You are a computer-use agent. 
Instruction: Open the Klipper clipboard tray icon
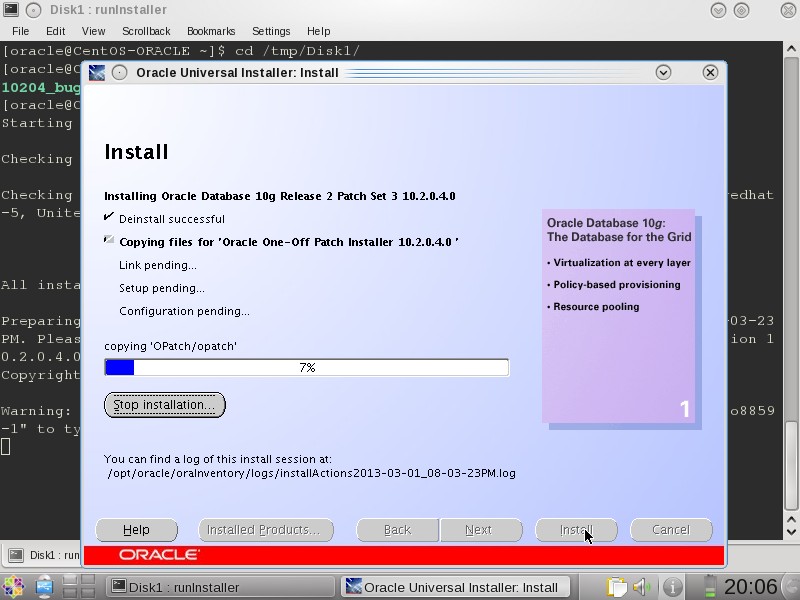click(616, 587)
